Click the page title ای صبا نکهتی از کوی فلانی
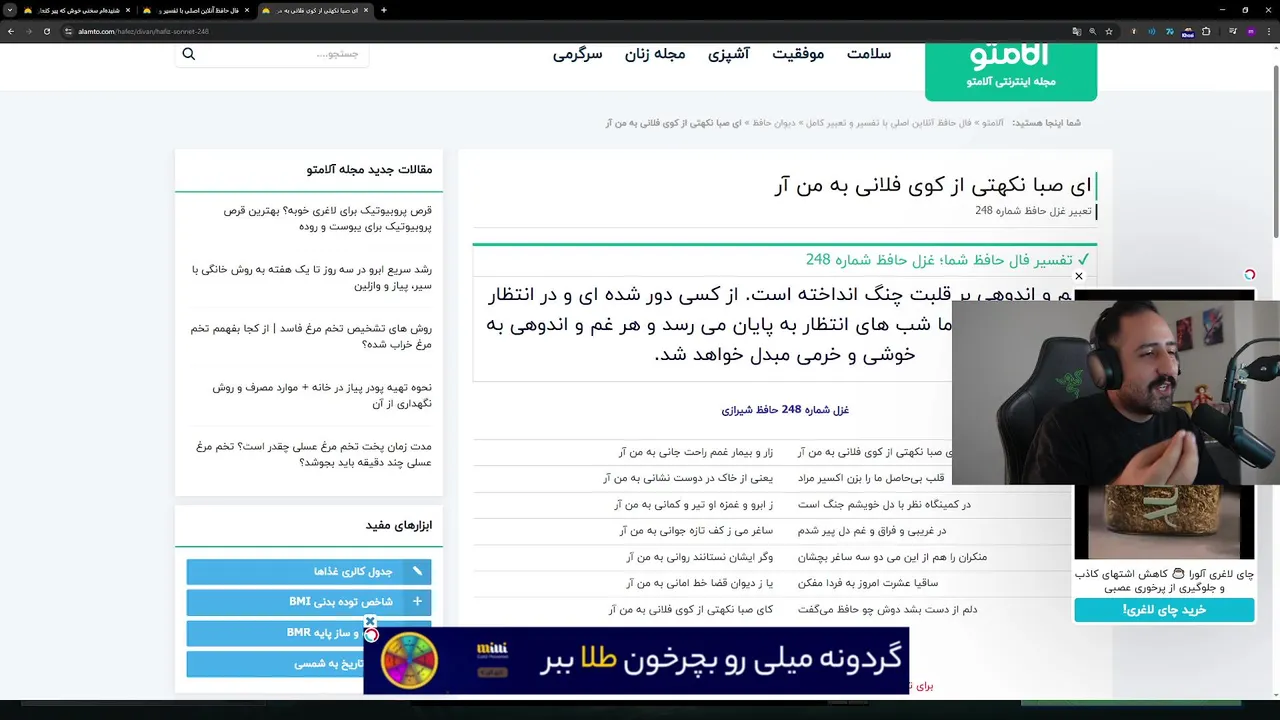 [x=932, y=185]
